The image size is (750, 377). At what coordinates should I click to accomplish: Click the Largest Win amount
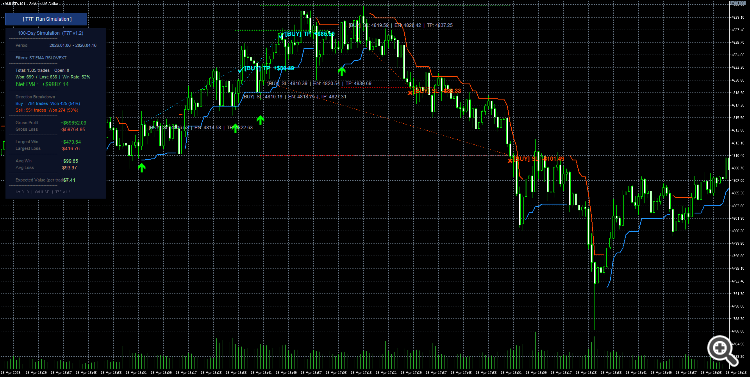pyautogui.click(x=72, y=142)
